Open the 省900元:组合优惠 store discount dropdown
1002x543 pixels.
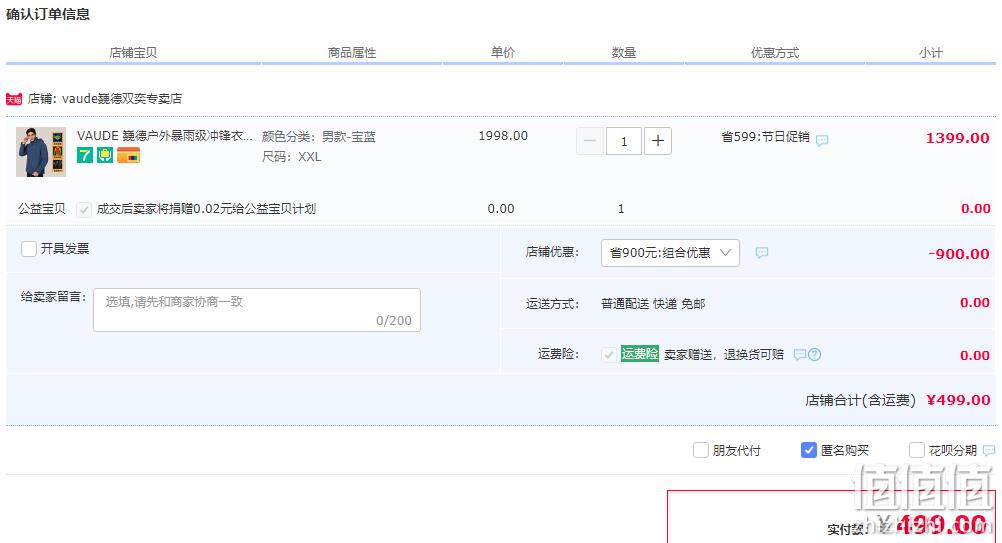tap(670, 253)
